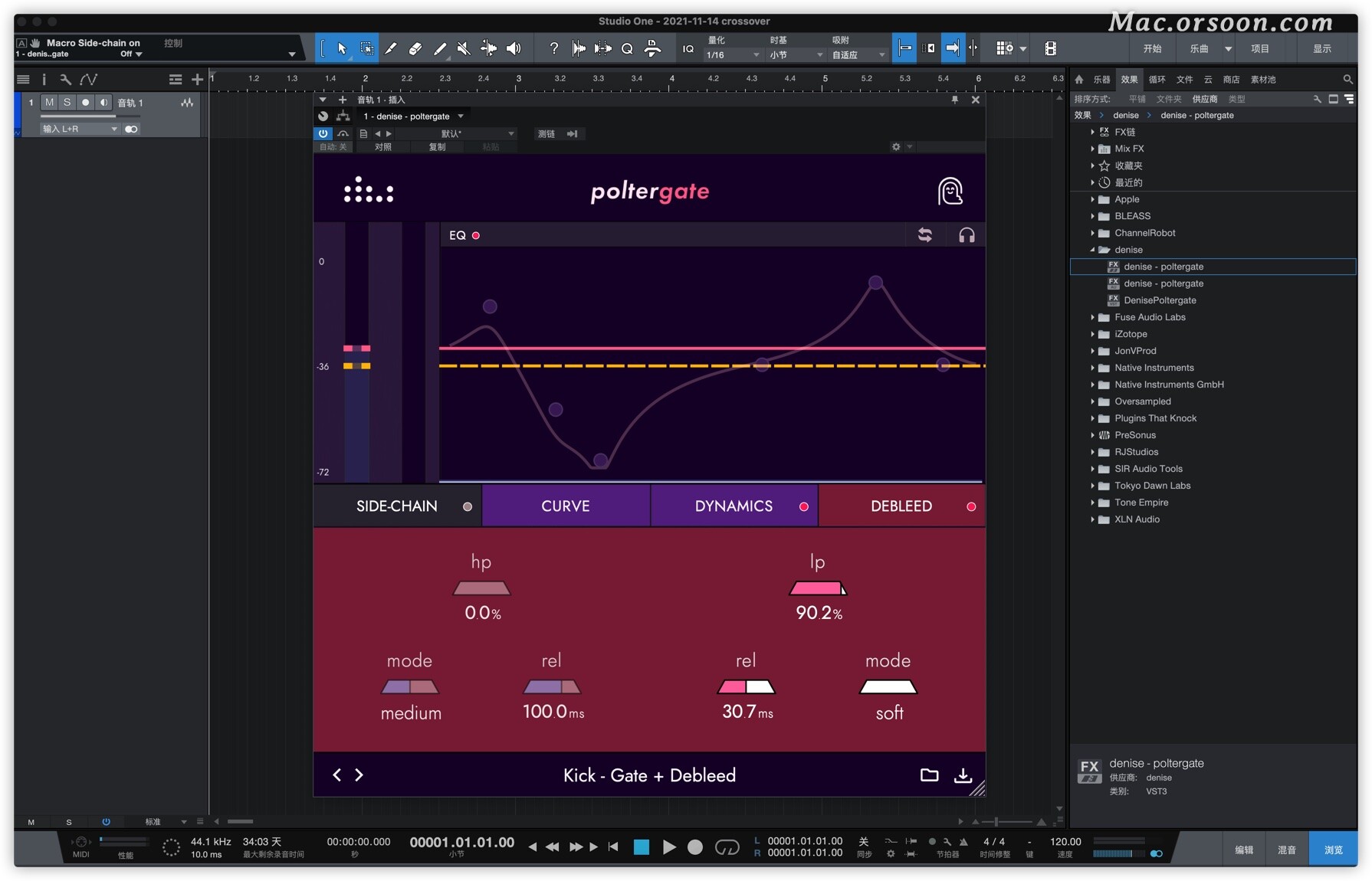Screen dimensions: 1372x881
Task: Open the timebase 小节 dropdown
Action: point(796,54)
